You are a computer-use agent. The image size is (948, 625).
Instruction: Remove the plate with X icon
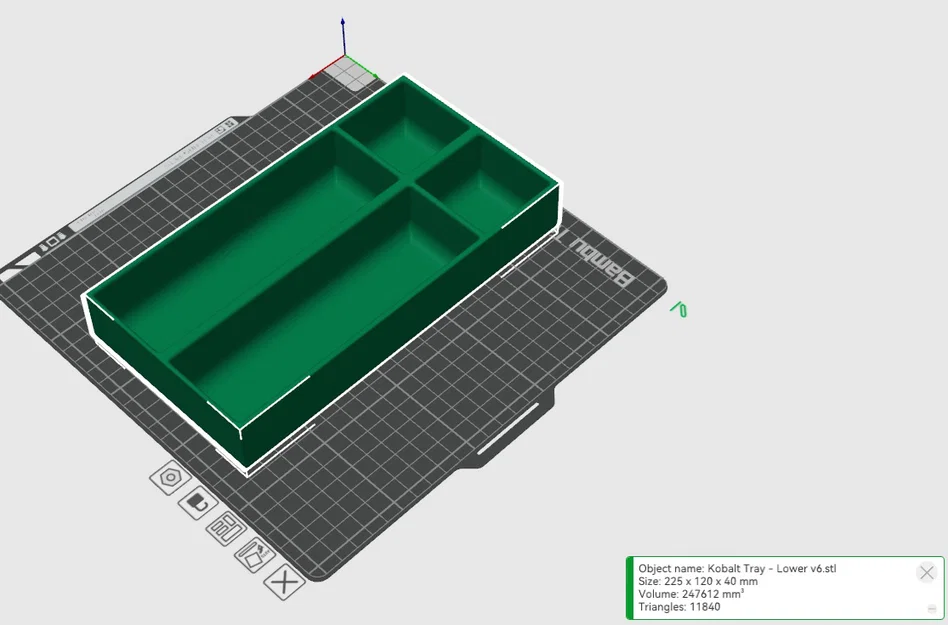[285, 582]
